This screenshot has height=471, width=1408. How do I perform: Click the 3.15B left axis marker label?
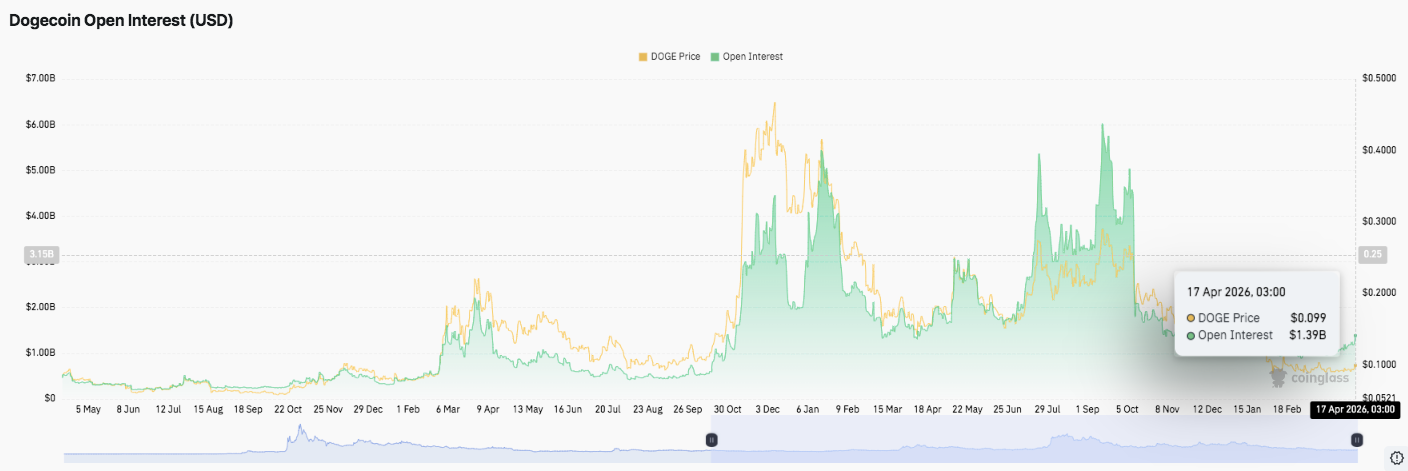point(41,255)
